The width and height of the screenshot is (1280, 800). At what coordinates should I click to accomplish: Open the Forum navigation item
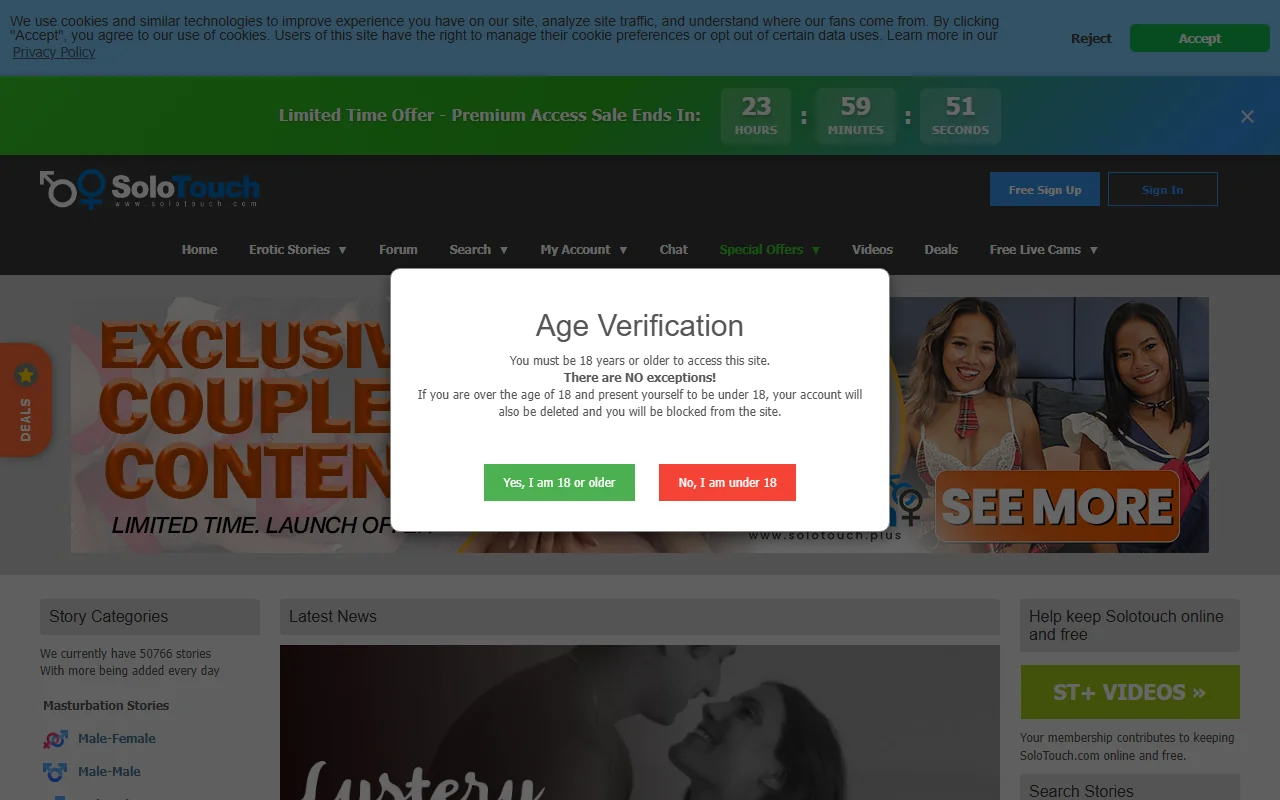coord(398,249)
